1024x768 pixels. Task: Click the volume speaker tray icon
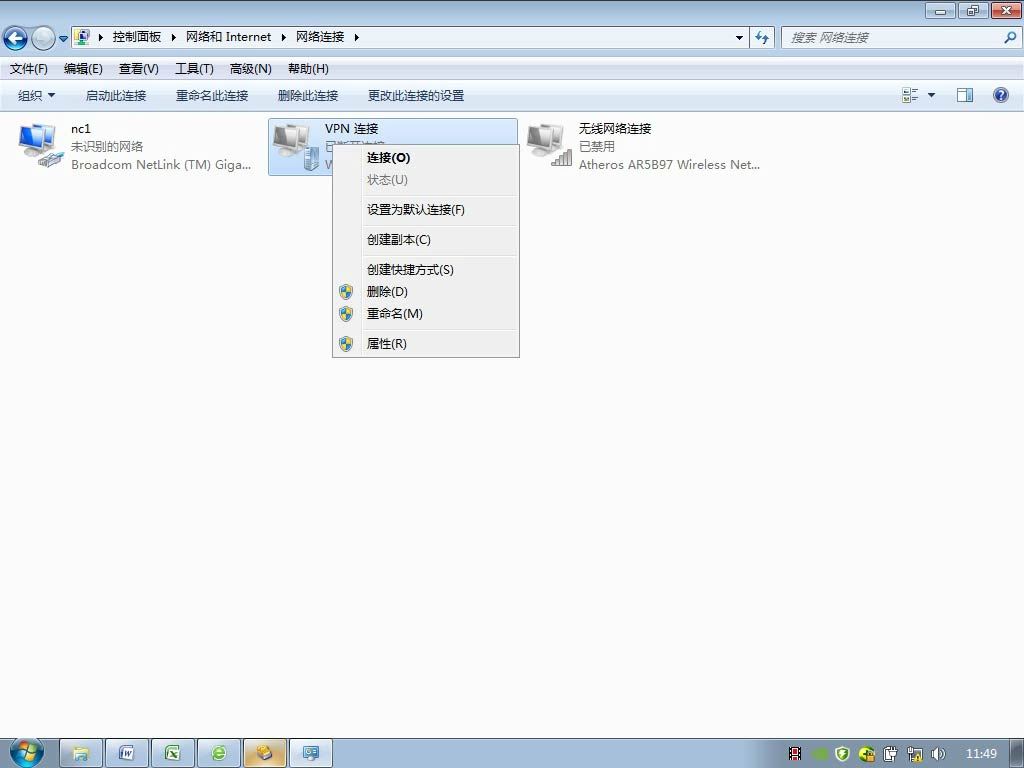click(x=938, y=754)
